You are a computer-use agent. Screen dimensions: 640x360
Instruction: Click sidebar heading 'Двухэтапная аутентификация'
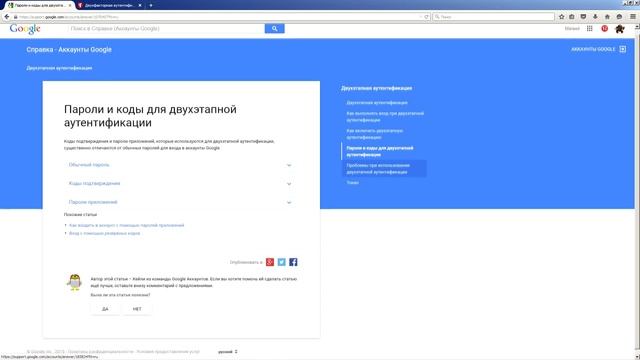click(x=377, y=88)
